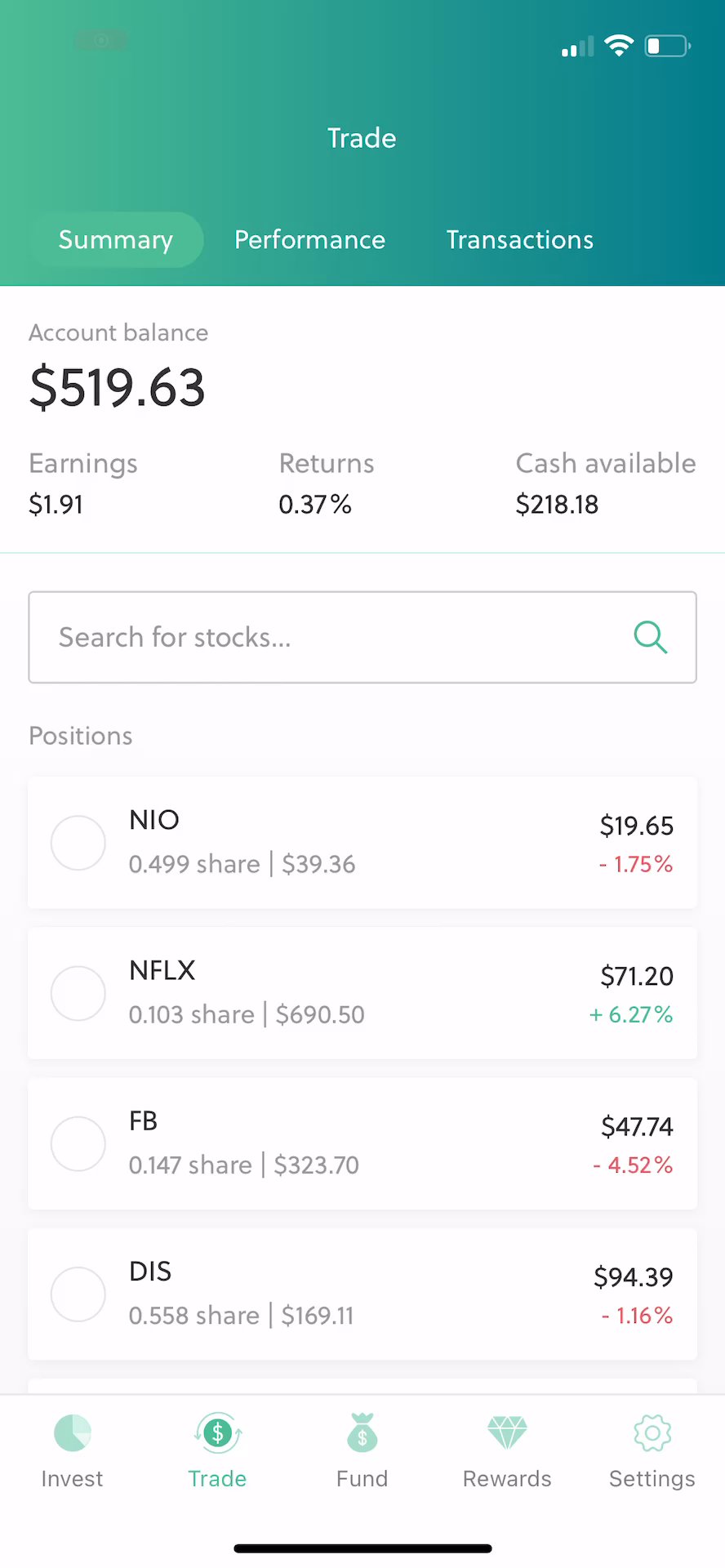The width and height of the screenshot is (725, 1568).
Task: Tap the search magnifier icon
Action: pyautogui.click(x=650, y=637)
